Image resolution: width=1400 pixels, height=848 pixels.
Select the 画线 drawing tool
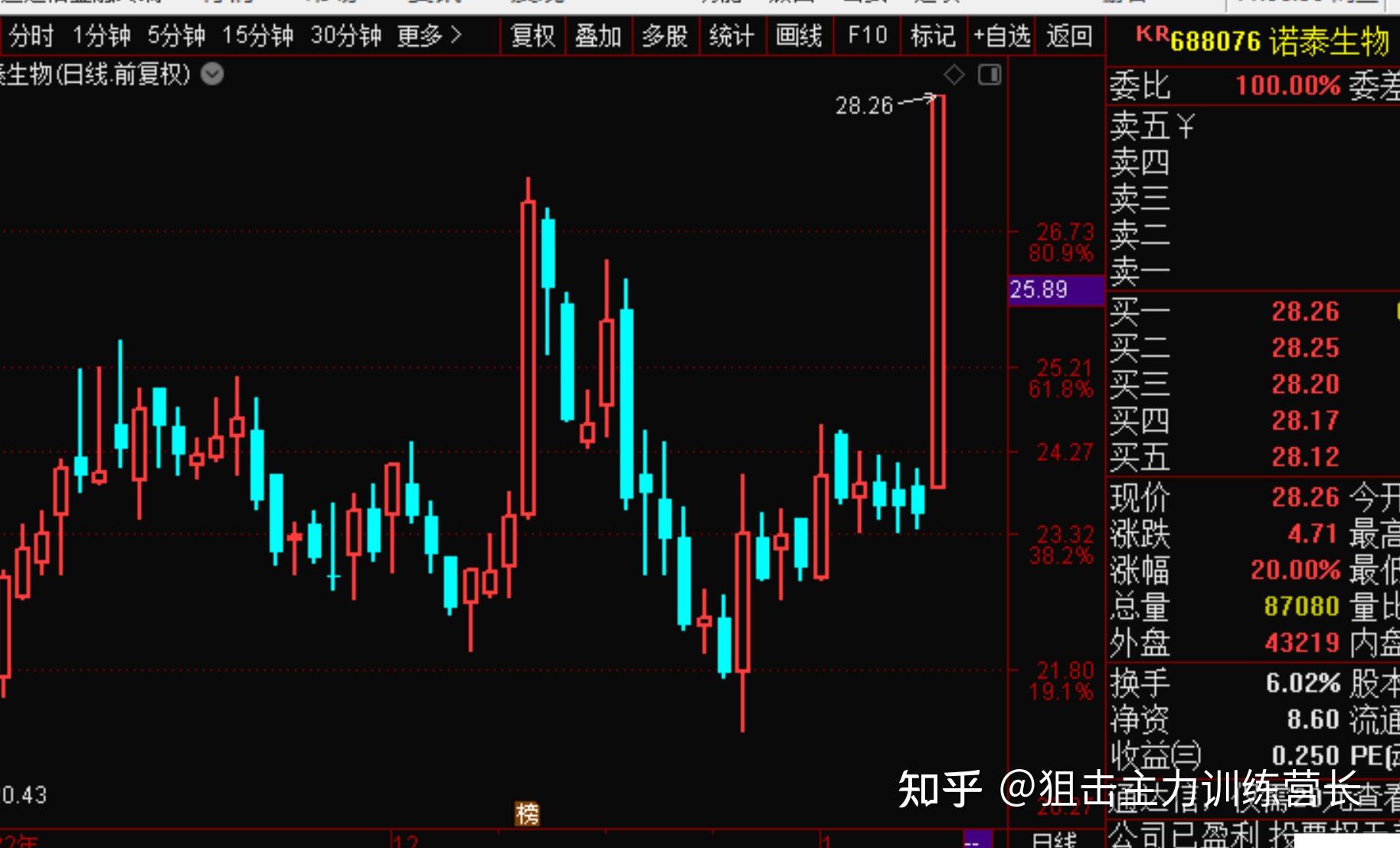(x=799, y=35)
